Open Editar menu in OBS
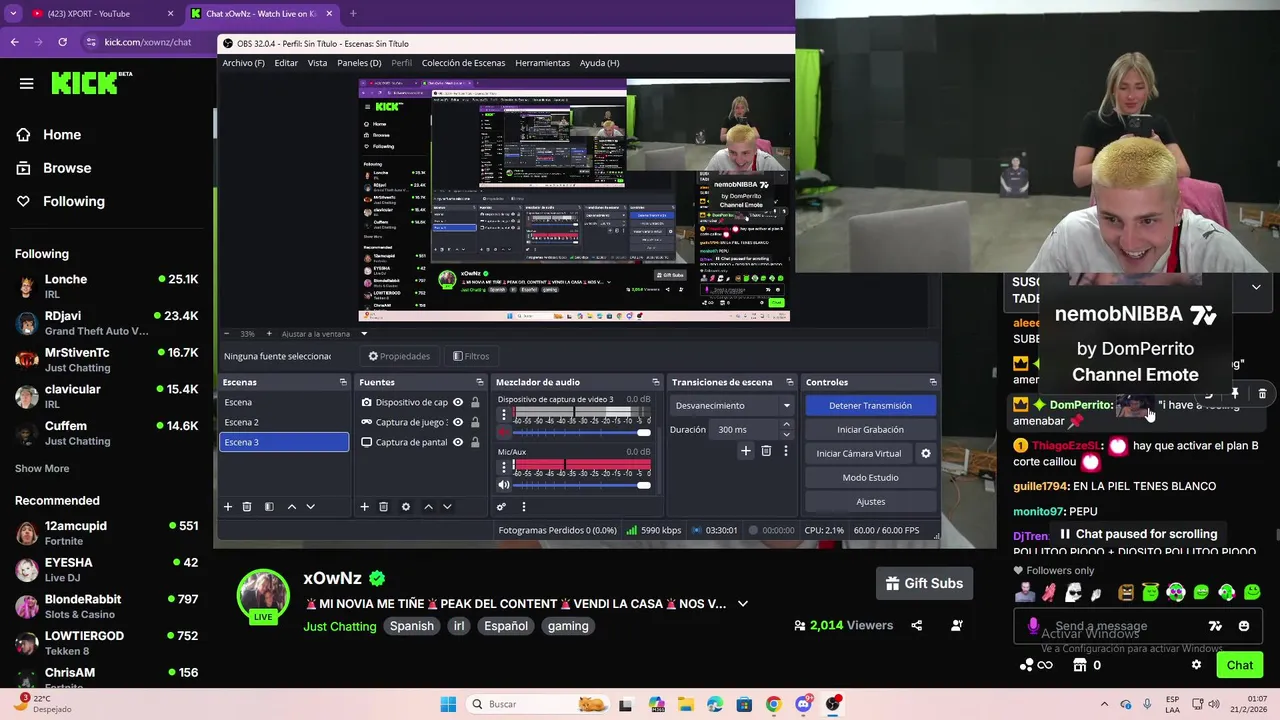Screen dimensions: 1280x720 point(286,63)
